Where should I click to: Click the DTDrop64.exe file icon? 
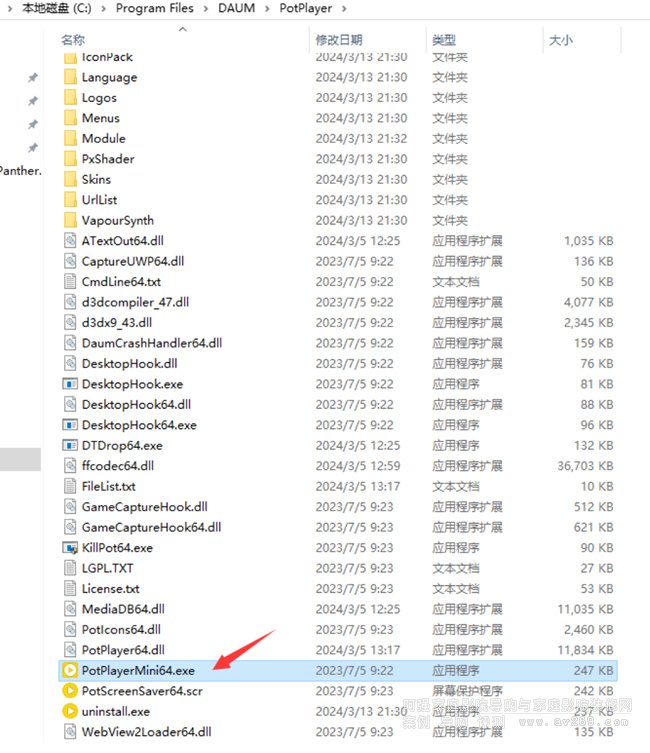pyautogui.click(x=70, y=446)
